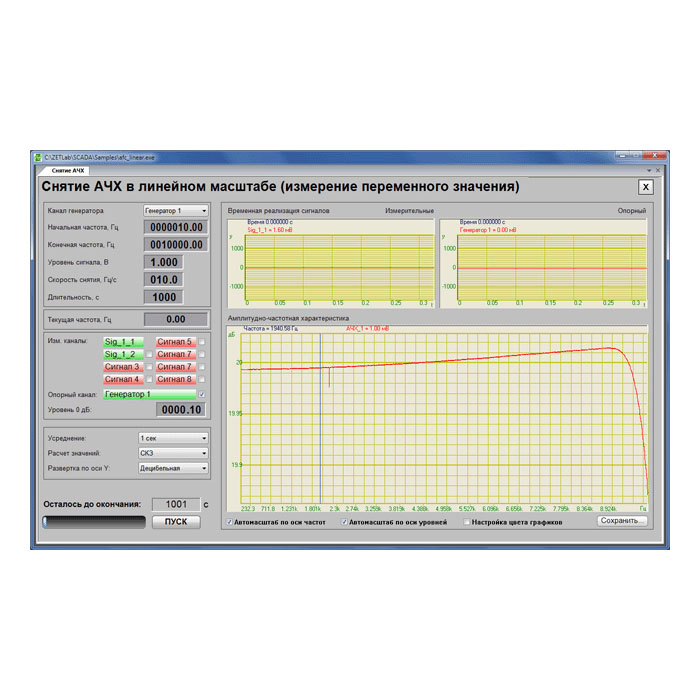Uncheck the Опорный канал Генератор 1 checkbox

[x=202, y=395]
